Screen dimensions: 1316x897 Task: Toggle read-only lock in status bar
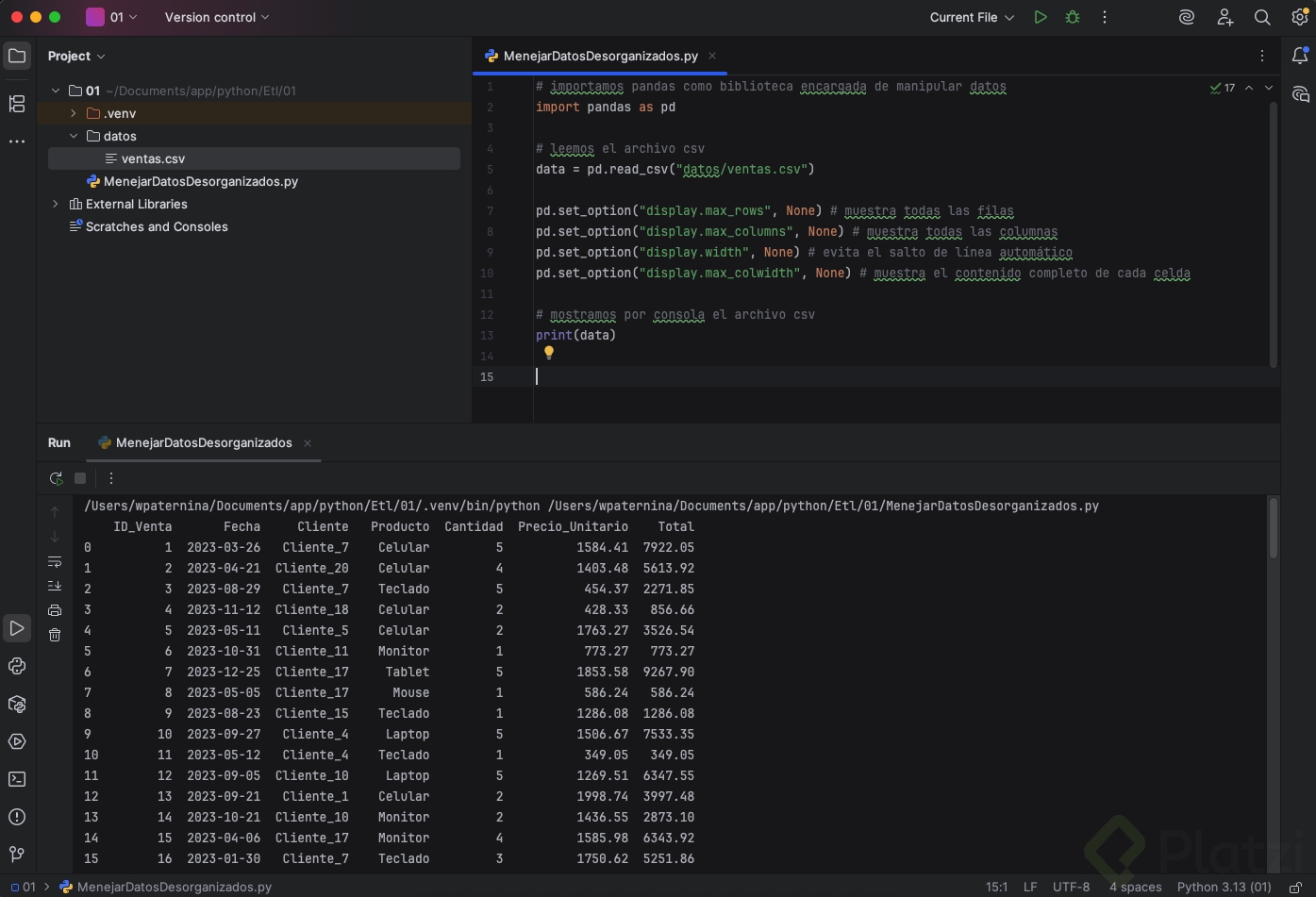tap(1296, 887)
